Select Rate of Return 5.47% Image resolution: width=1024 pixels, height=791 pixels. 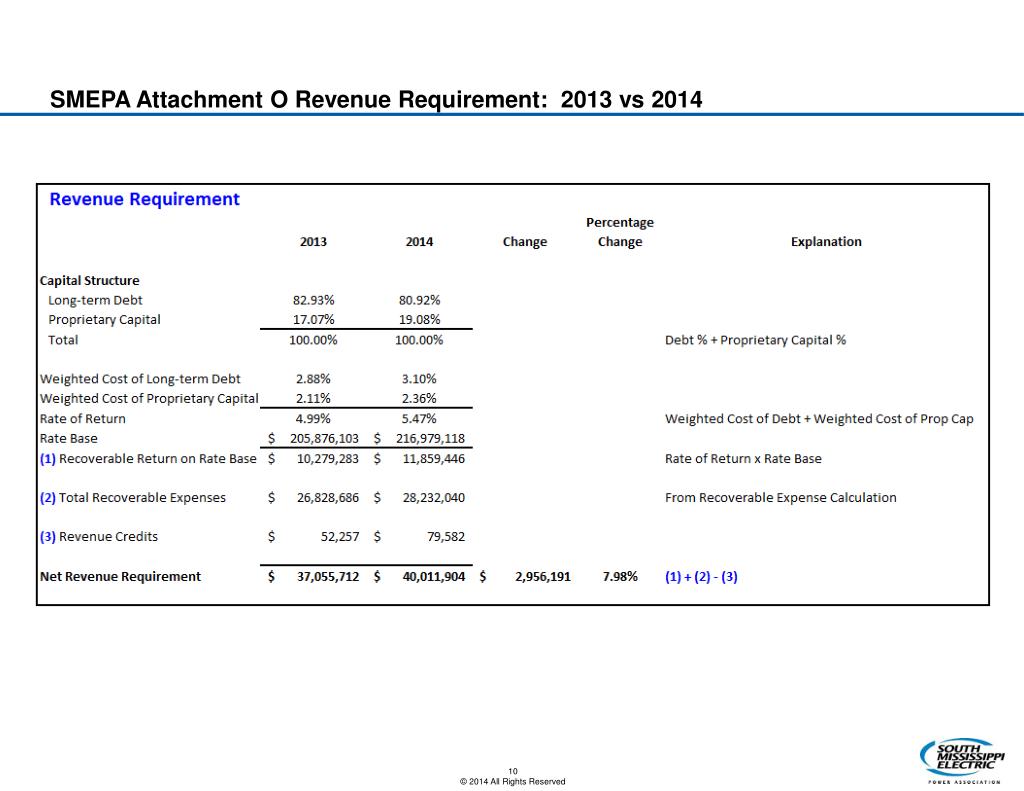pyautogui.click(x=419, y=419)
